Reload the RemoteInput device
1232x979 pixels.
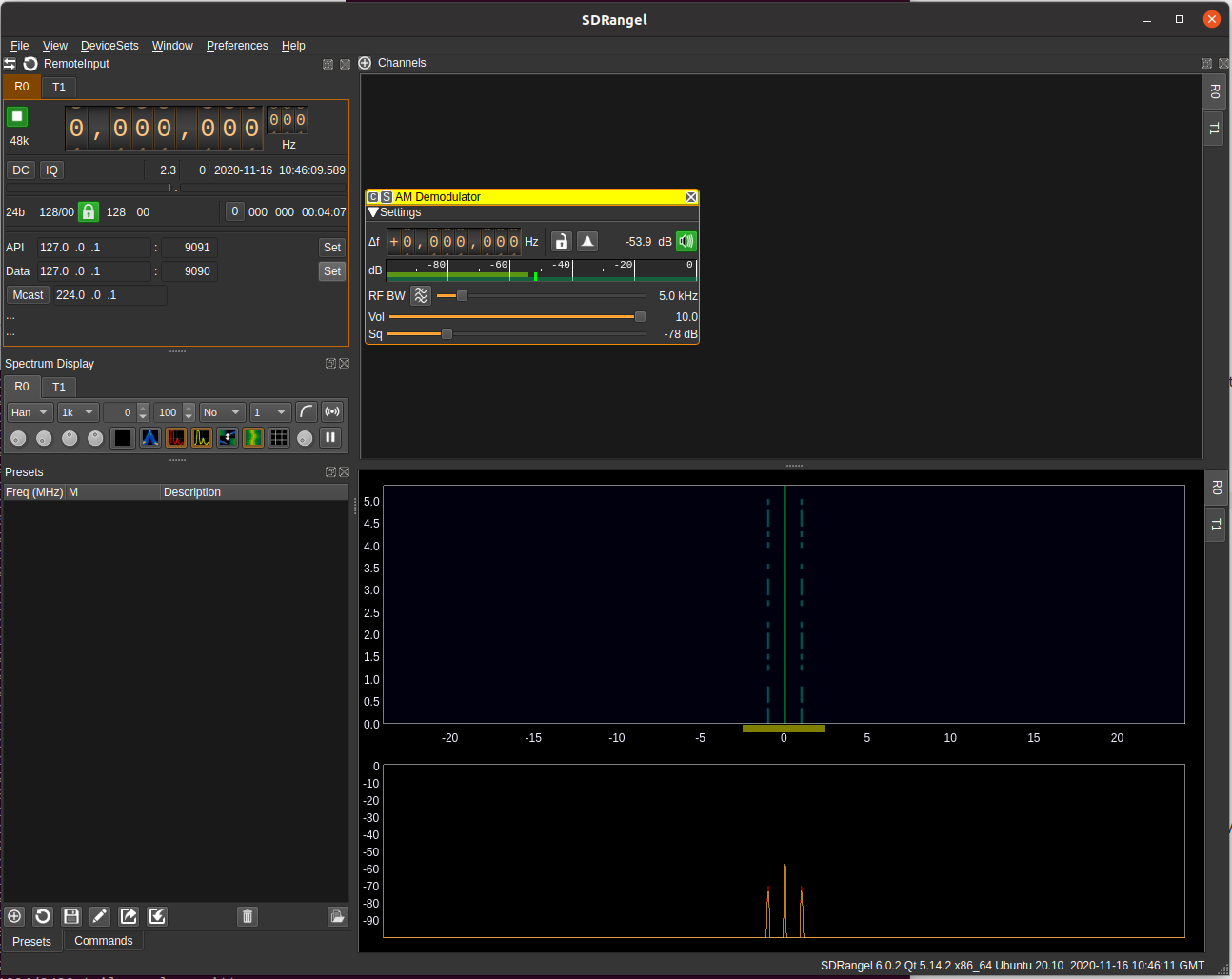tap(30, 64)
